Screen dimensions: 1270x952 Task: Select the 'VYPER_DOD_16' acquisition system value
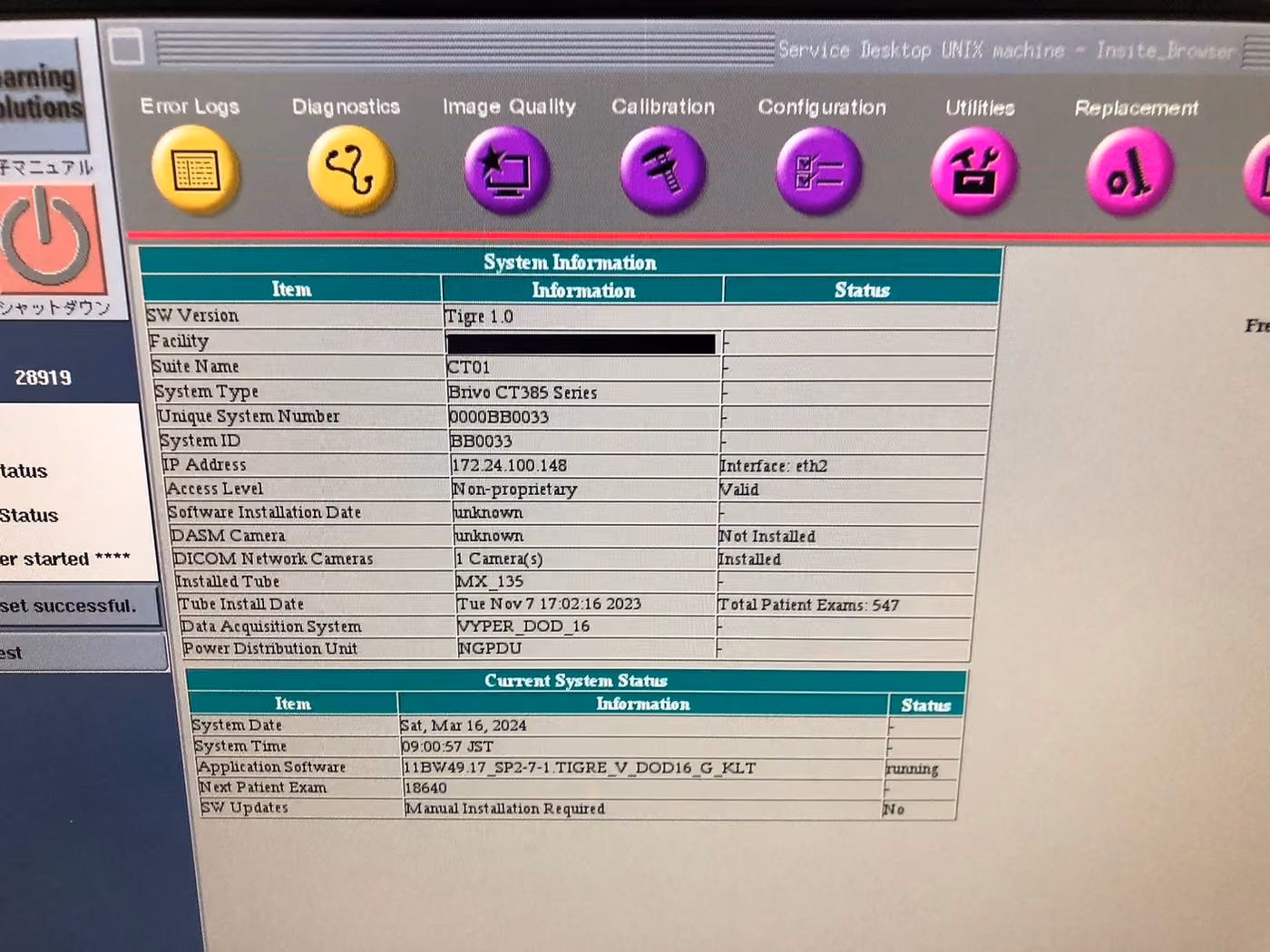coord(524,626)
